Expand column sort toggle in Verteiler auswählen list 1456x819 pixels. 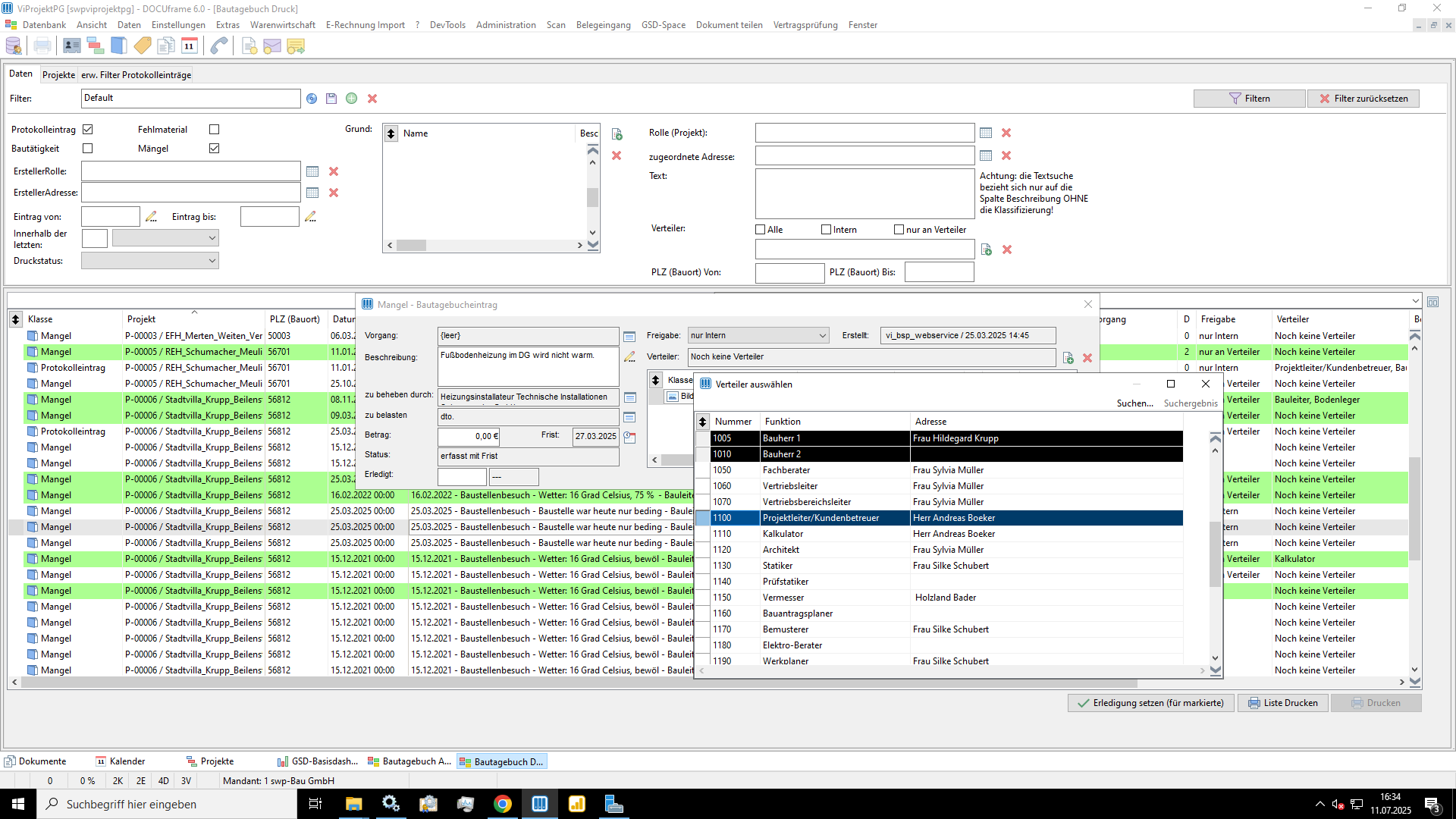pos(703,422)
